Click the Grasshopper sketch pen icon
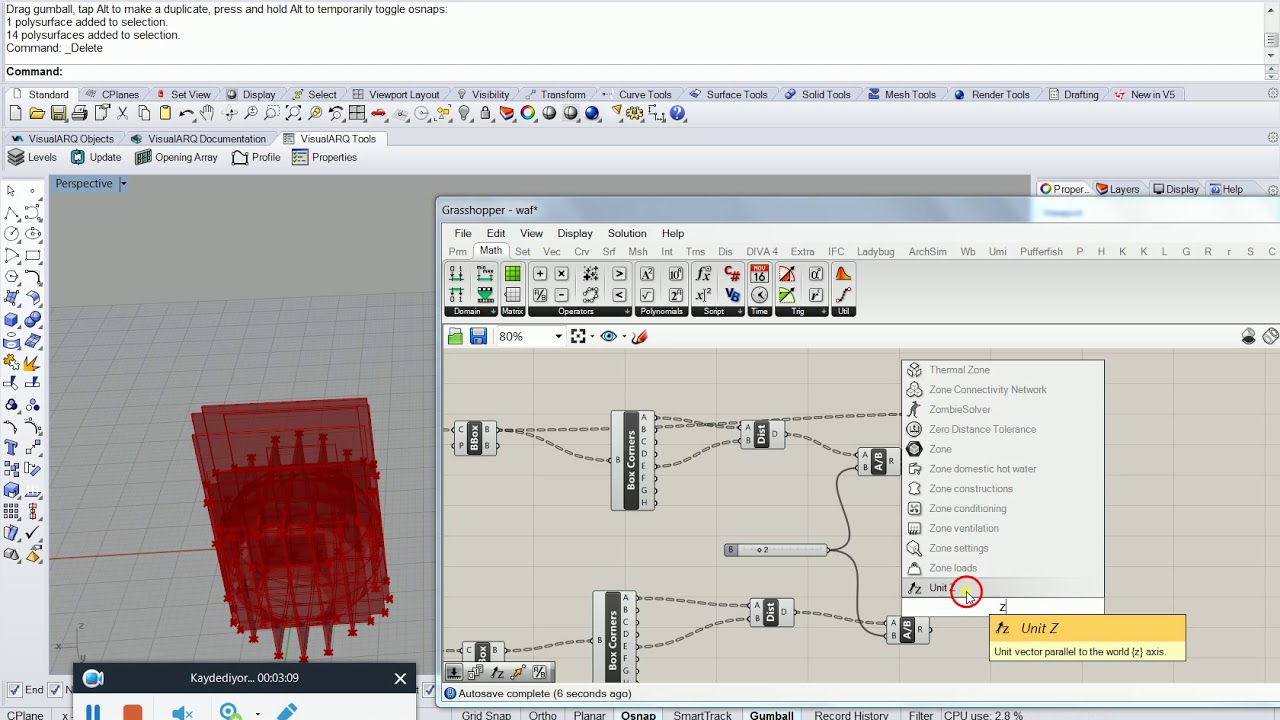 coord(640,337)
